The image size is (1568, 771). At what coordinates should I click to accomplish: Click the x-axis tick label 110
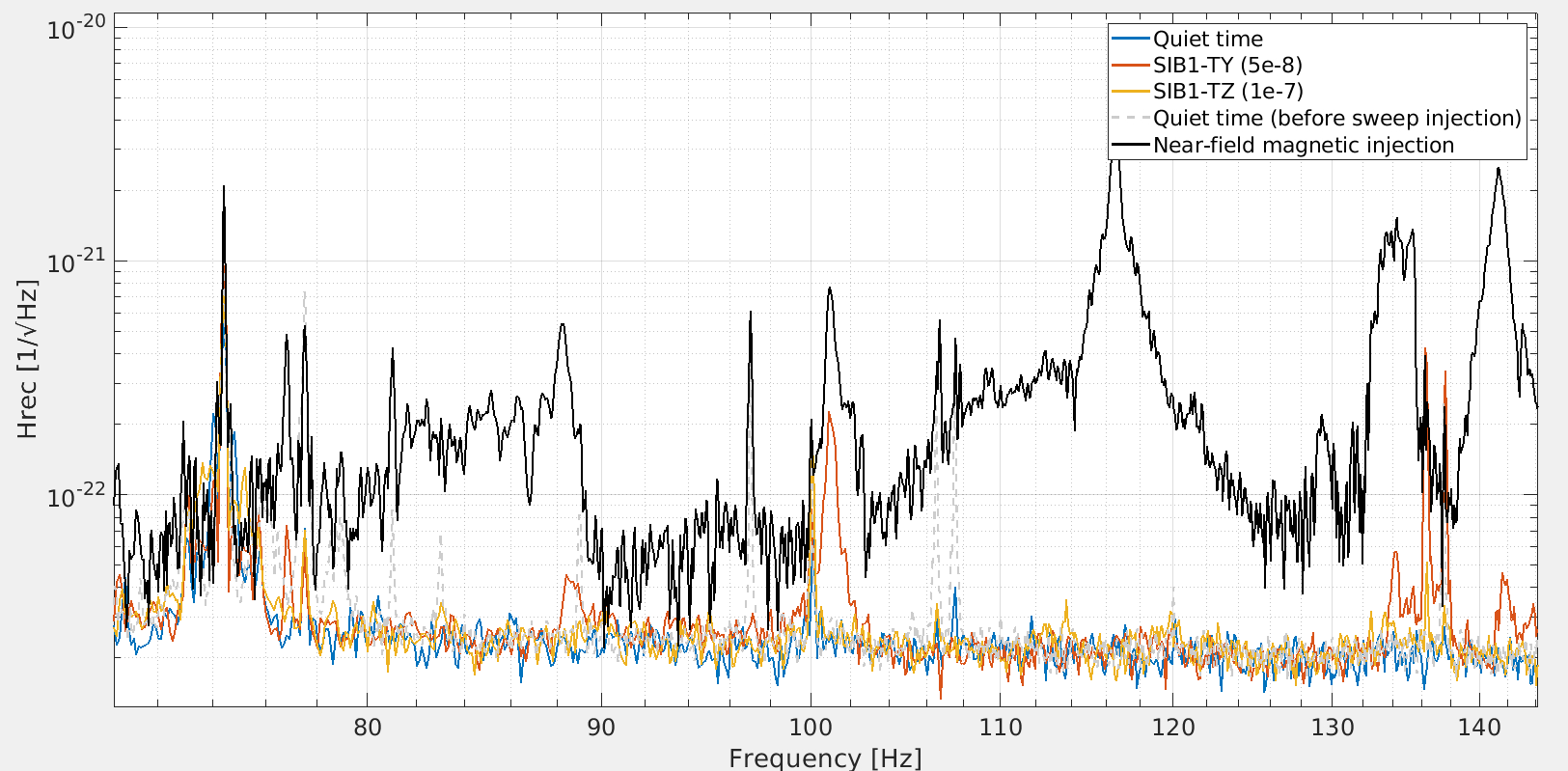1000,728
